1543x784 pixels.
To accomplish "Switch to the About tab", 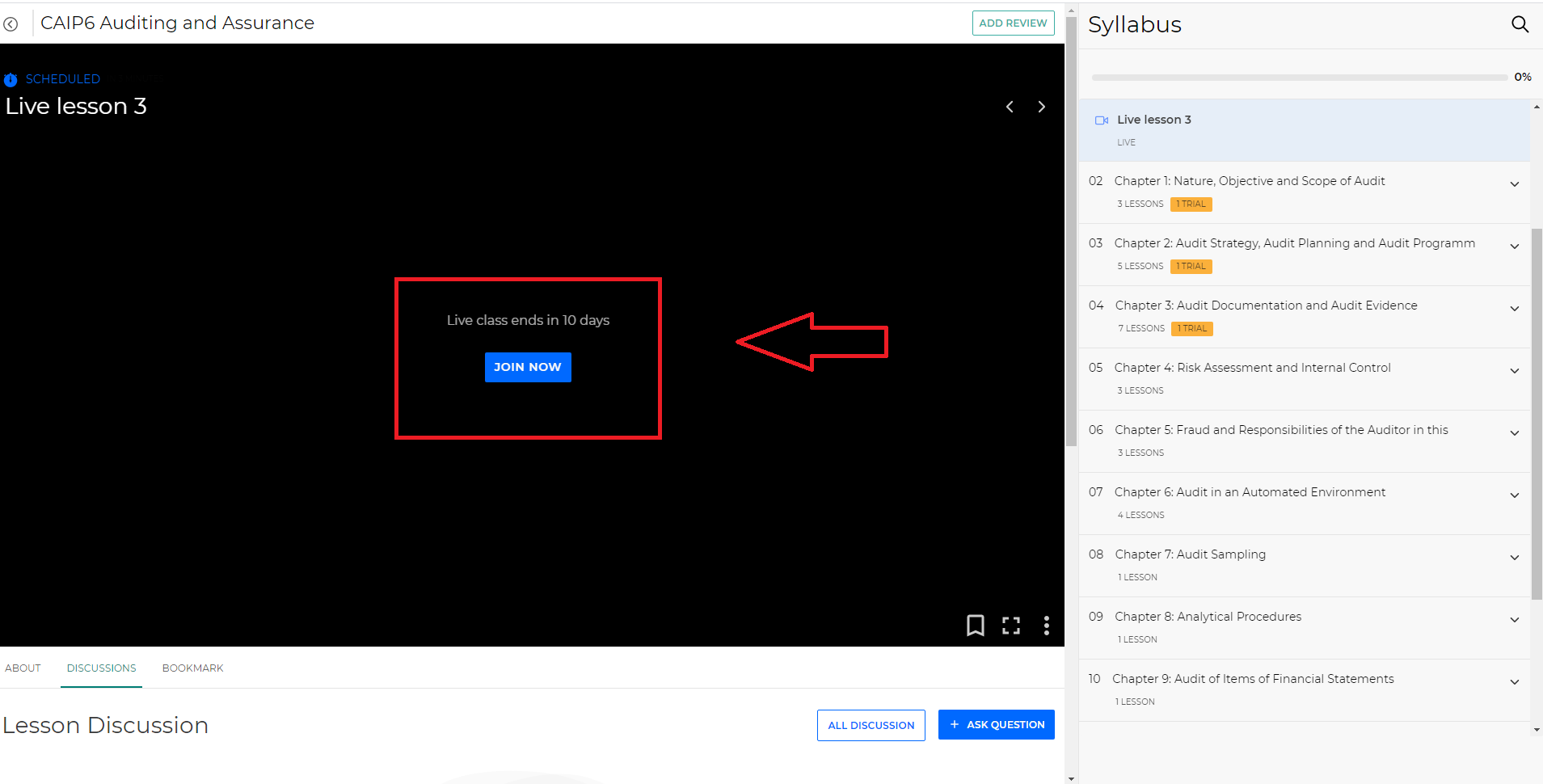I will [x=23, y=668].
